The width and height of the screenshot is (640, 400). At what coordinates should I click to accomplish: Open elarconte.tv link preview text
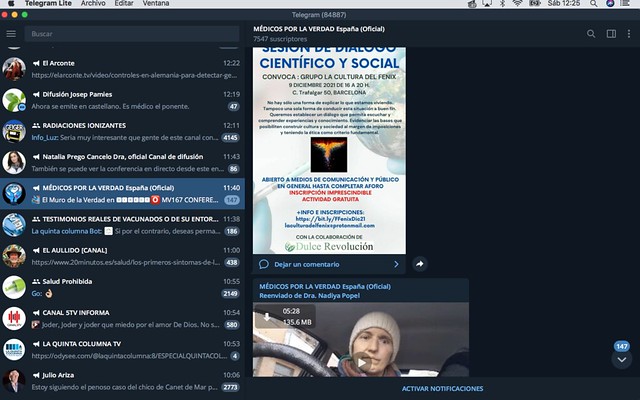[134, 75]
